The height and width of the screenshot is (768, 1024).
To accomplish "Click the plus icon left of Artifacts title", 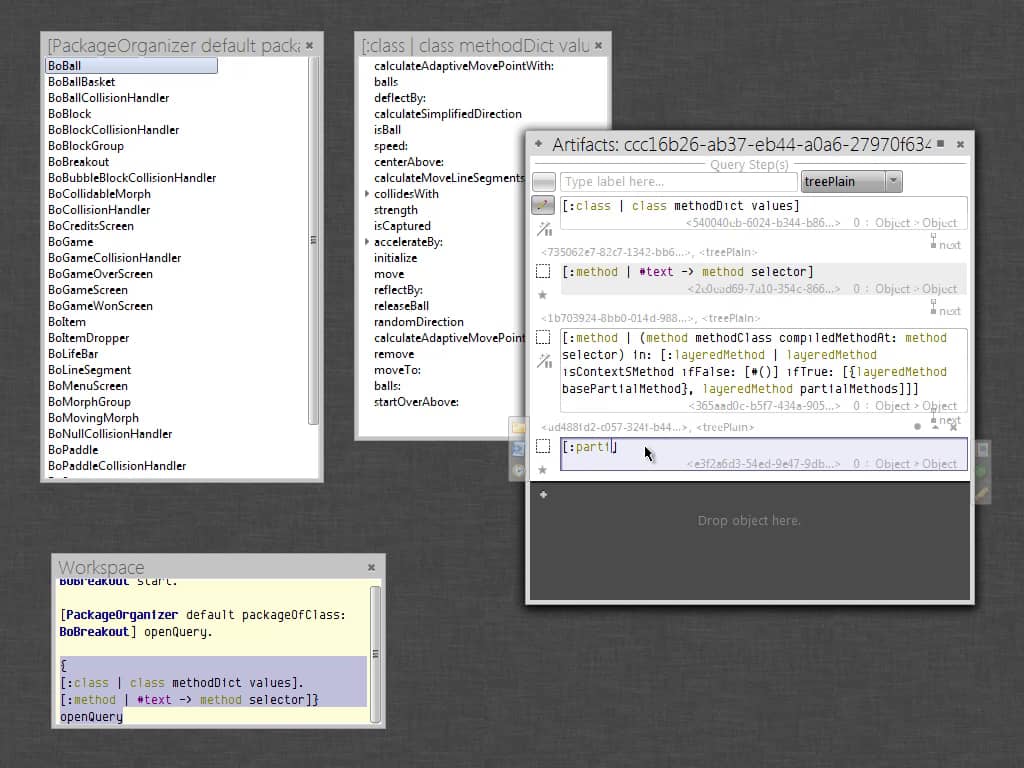I will [x=538, y=144].
